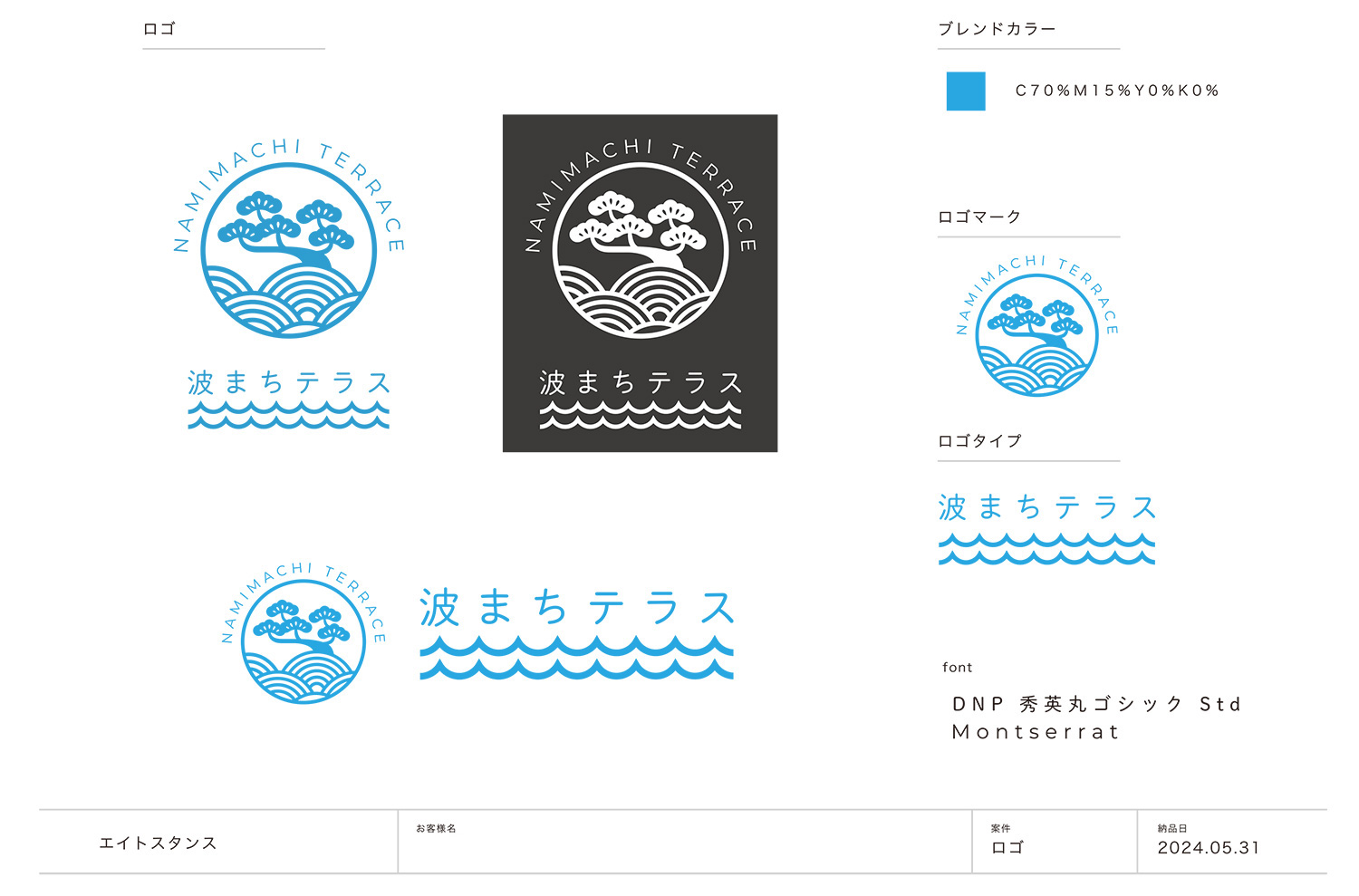Click the お客様名 field in footer

(685, 842)
